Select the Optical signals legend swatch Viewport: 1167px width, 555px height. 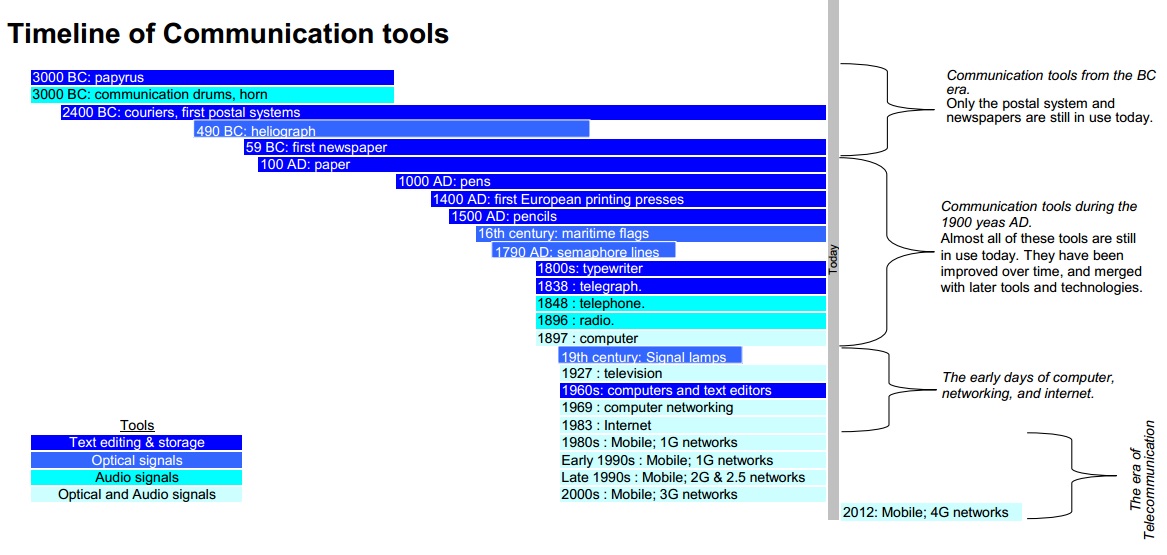click(136, 460)
